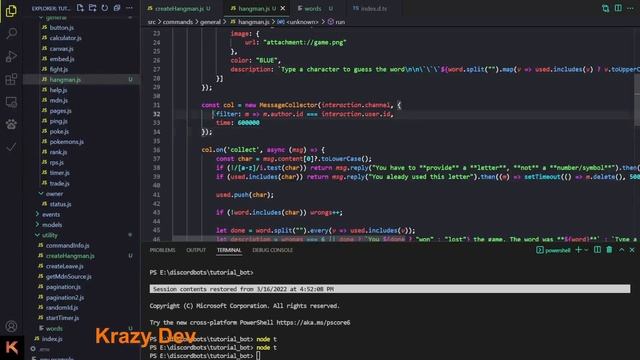The image size is (640, 360).
Task: Create a new folder in Explorer
Action: point(93,8)
